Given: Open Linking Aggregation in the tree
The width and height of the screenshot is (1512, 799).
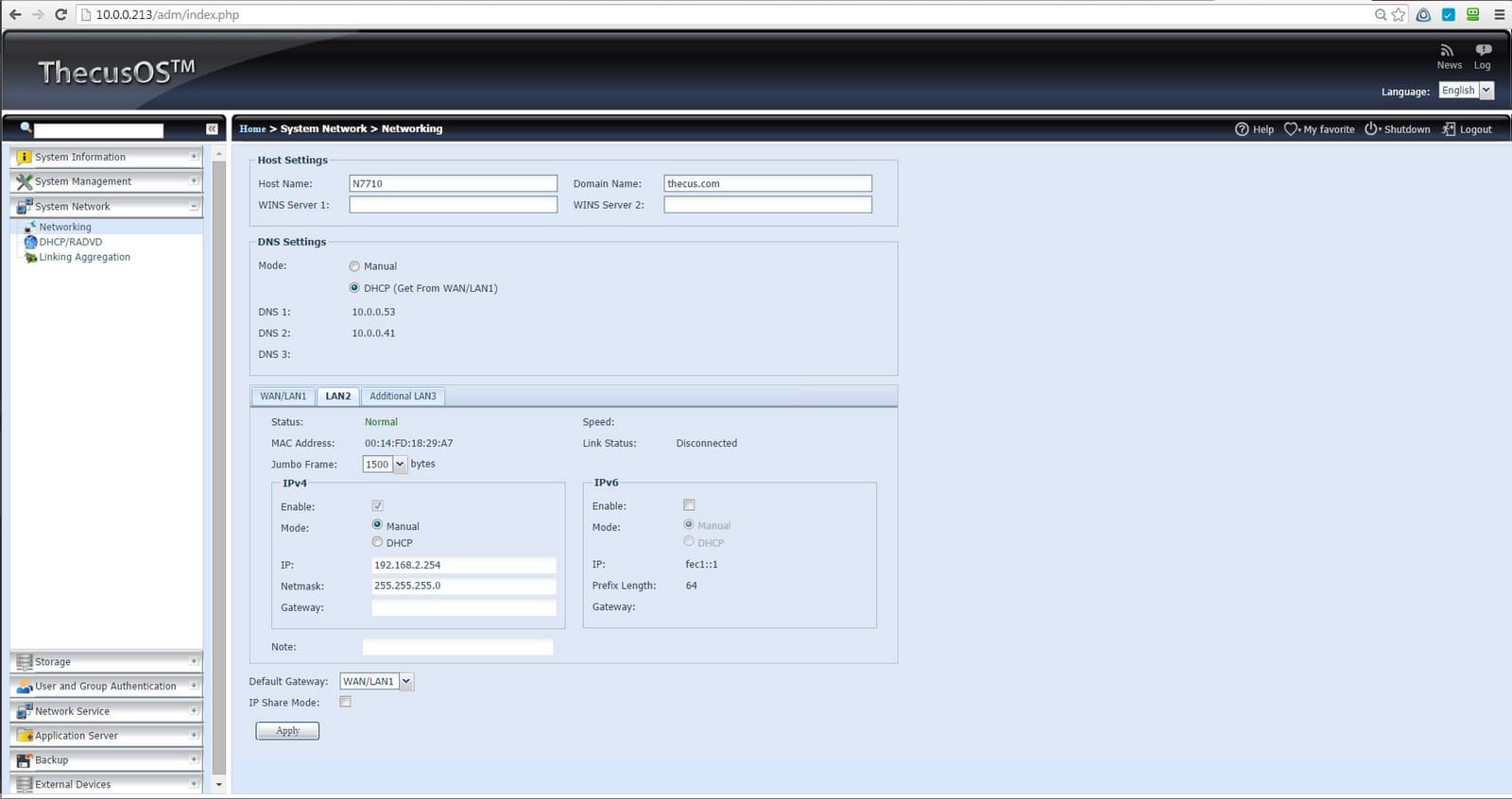Looking at the screenshot, I should (x=85, y=257).
